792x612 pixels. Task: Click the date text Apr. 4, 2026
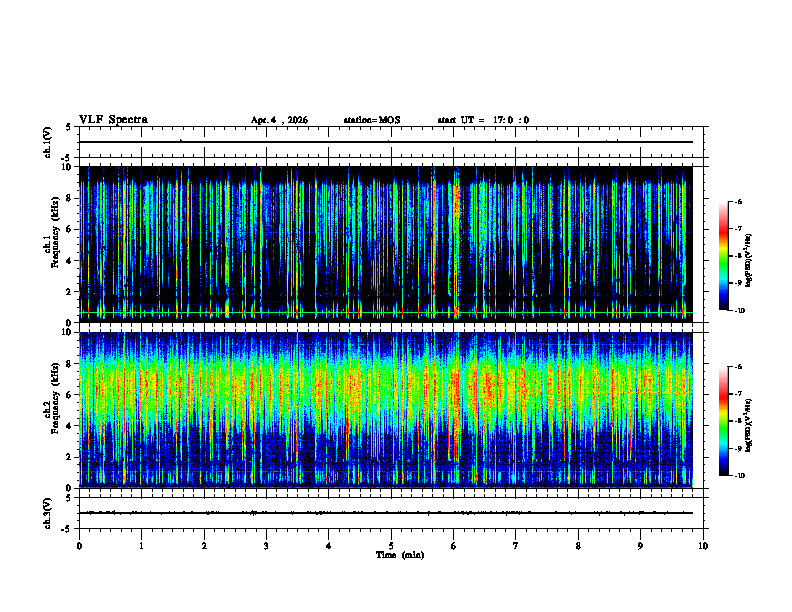tap(279, 120)
